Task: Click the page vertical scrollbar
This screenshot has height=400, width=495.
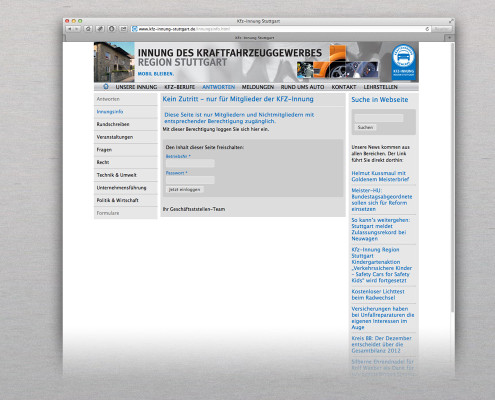Action: pyautogui.click(x=452, y=177)
